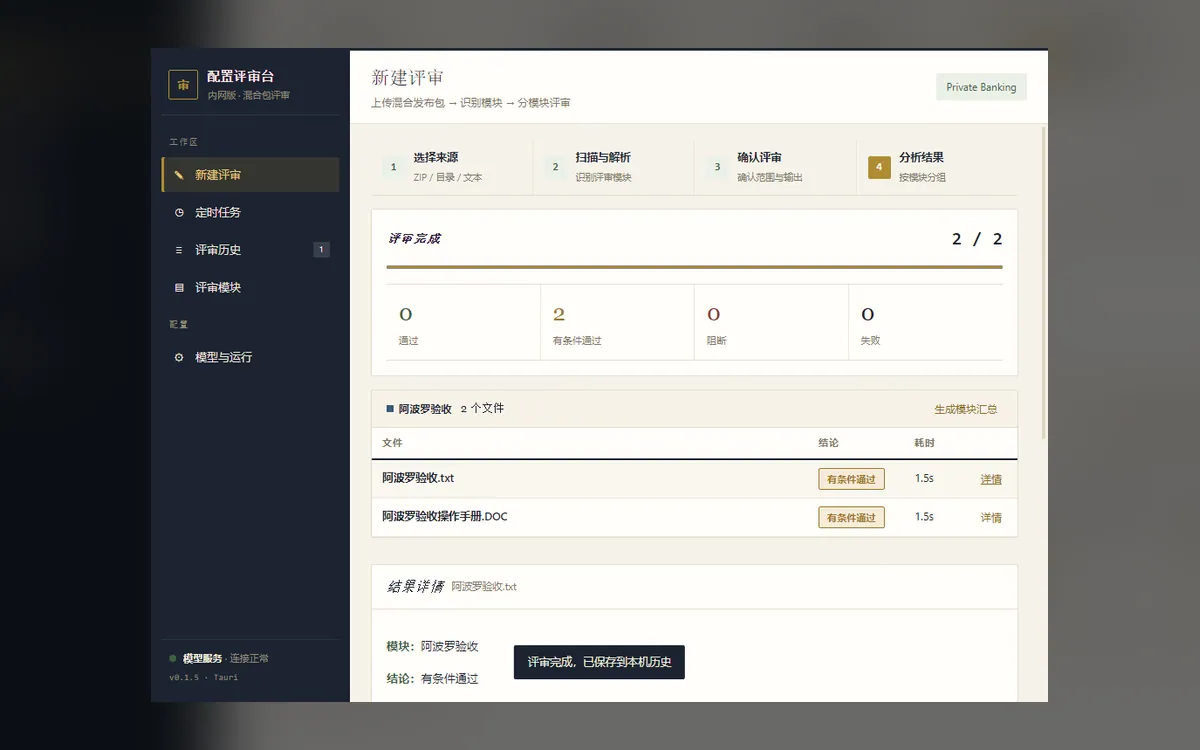This screenshot has height=750, width=1200.
Task: Click the gear icon beside 模型与运行
Action: click(179, 357)
